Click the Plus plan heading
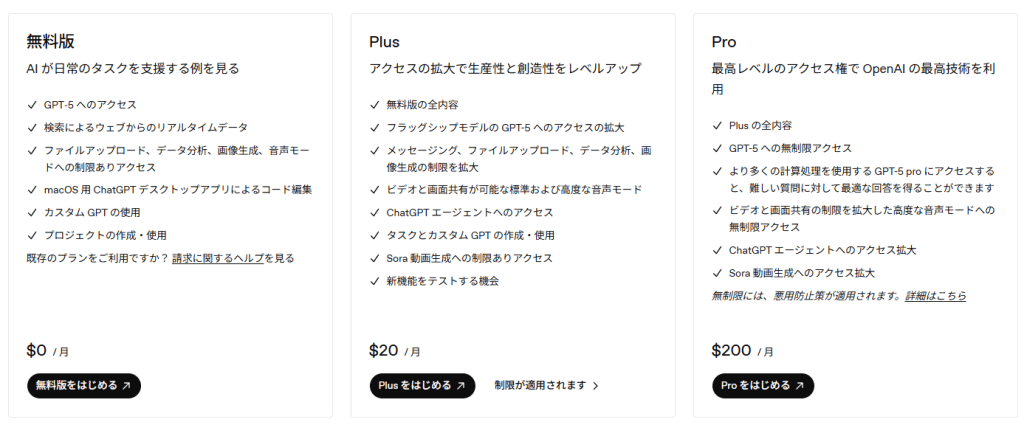 coord(384,42)
